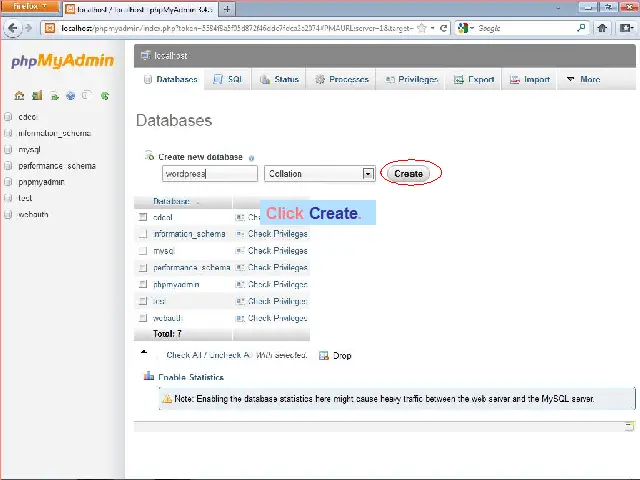
Task: Click the Firefox address bar
Action: (237, 28)
